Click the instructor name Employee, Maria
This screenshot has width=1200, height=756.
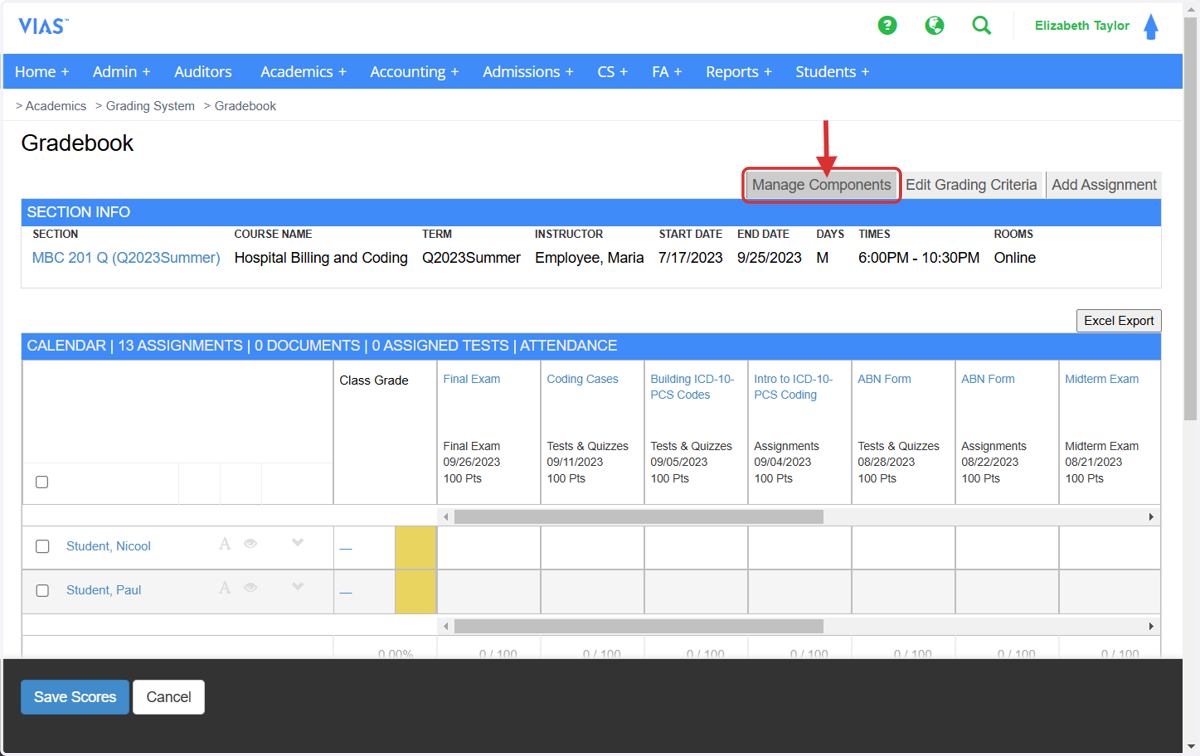589,258
